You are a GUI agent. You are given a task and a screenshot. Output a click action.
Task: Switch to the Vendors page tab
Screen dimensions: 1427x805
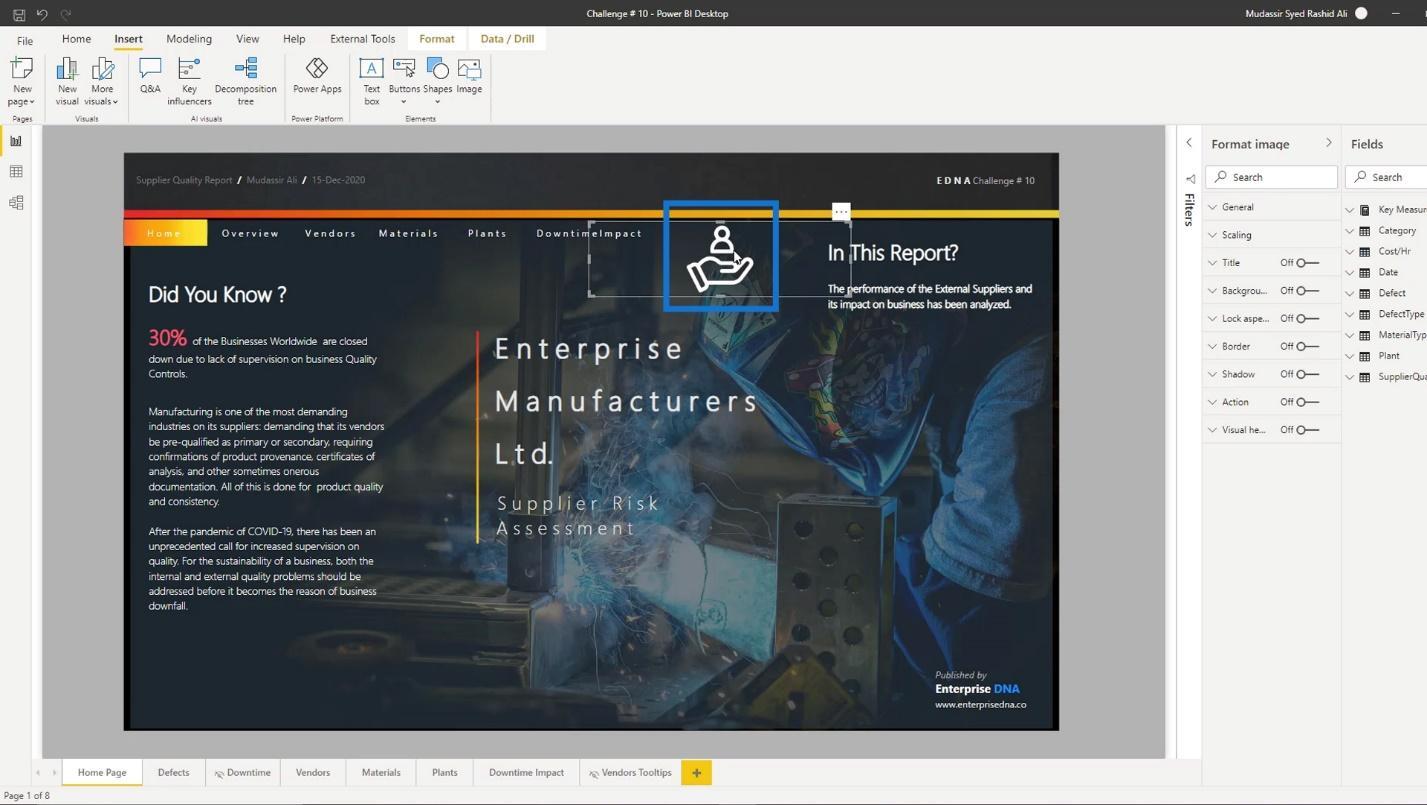click(x=313, y=772)
